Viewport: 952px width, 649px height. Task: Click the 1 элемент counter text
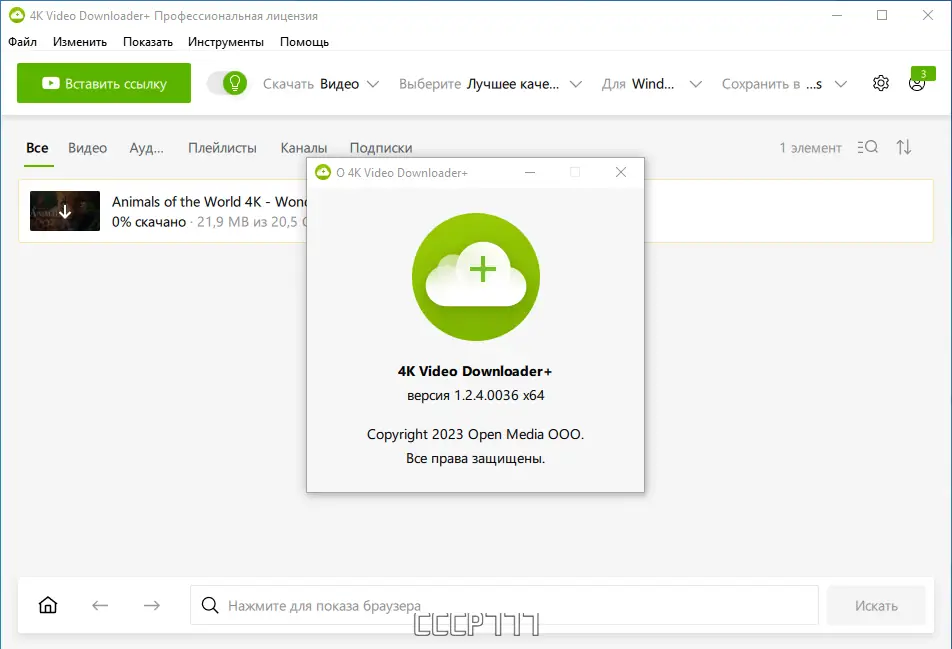811,148
